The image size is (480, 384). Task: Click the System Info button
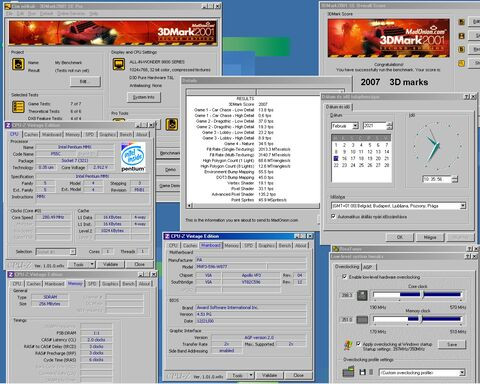(x=144, y=97)
